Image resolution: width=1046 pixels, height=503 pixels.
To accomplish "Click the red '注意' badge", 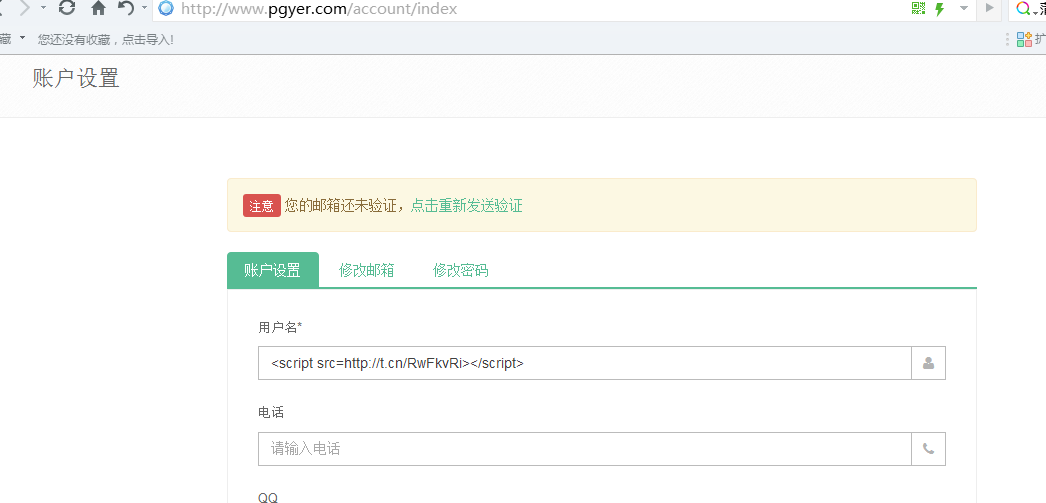I will point(262,206).
